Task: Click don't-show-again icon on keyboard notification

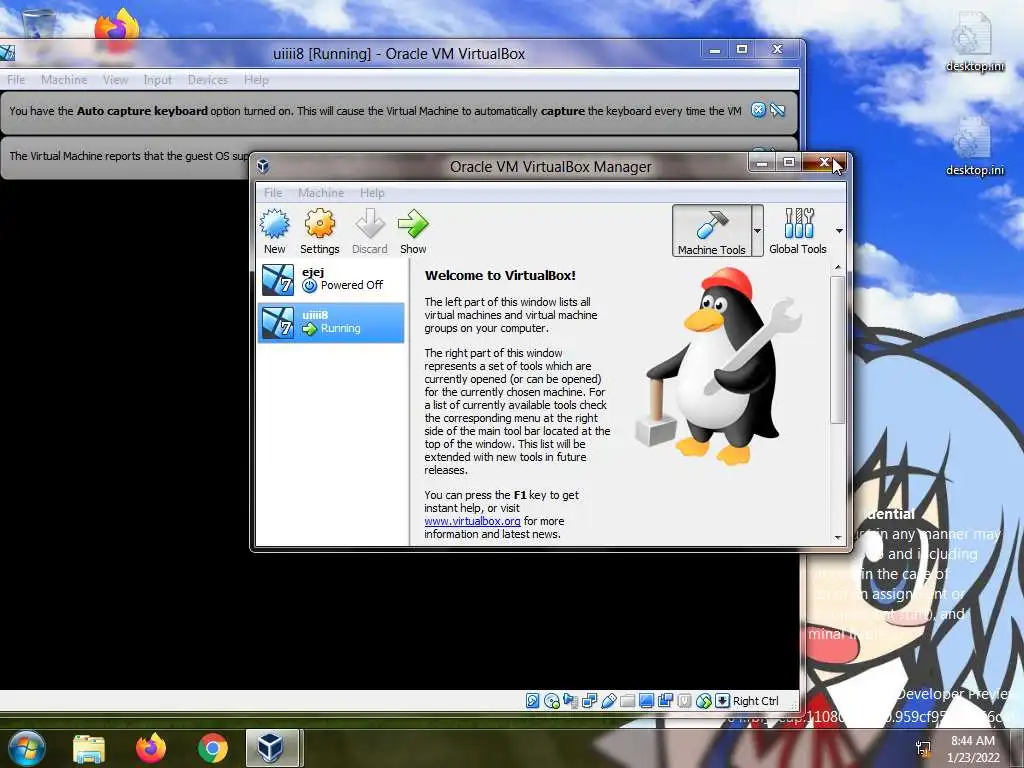Action: click(x=777, y=110)
